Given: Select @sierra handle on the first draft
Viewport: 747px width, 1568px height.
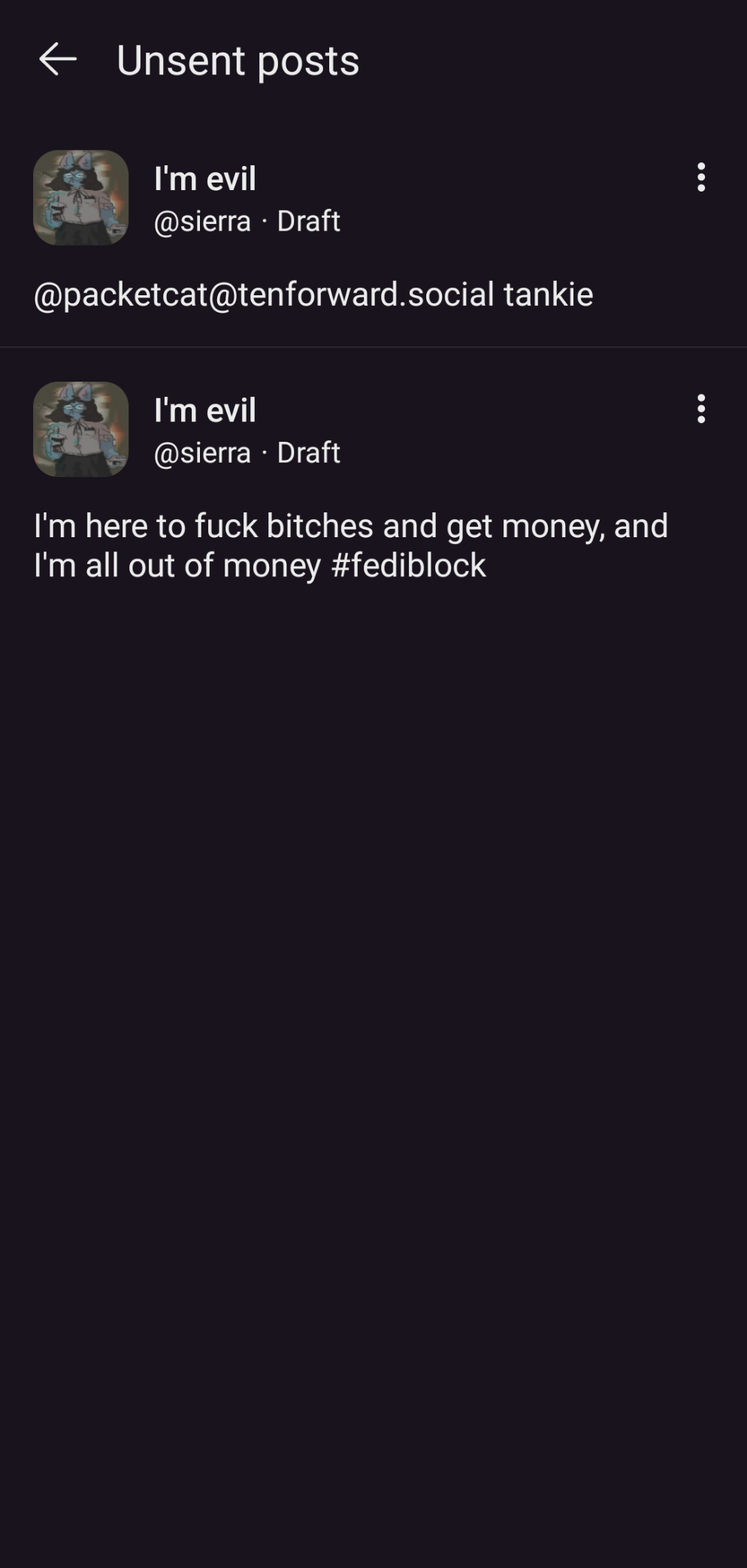Looking at the screenshot, I should 202,222.
